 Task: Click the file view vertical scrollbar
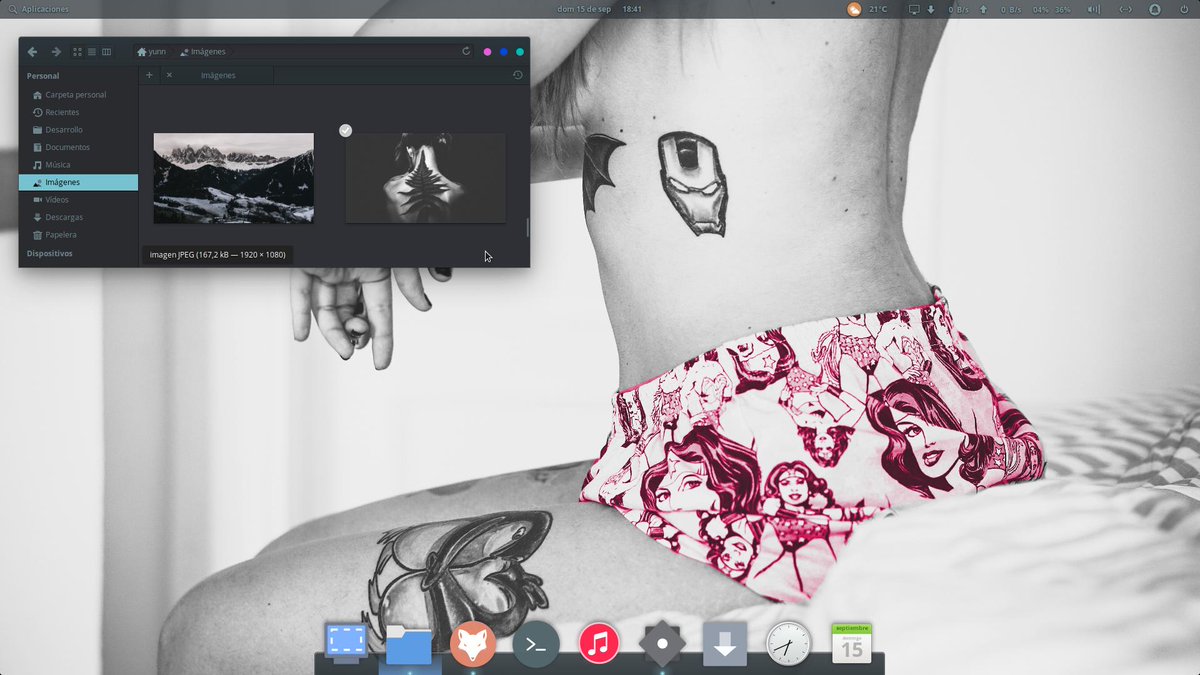click(x=527, y=227)
